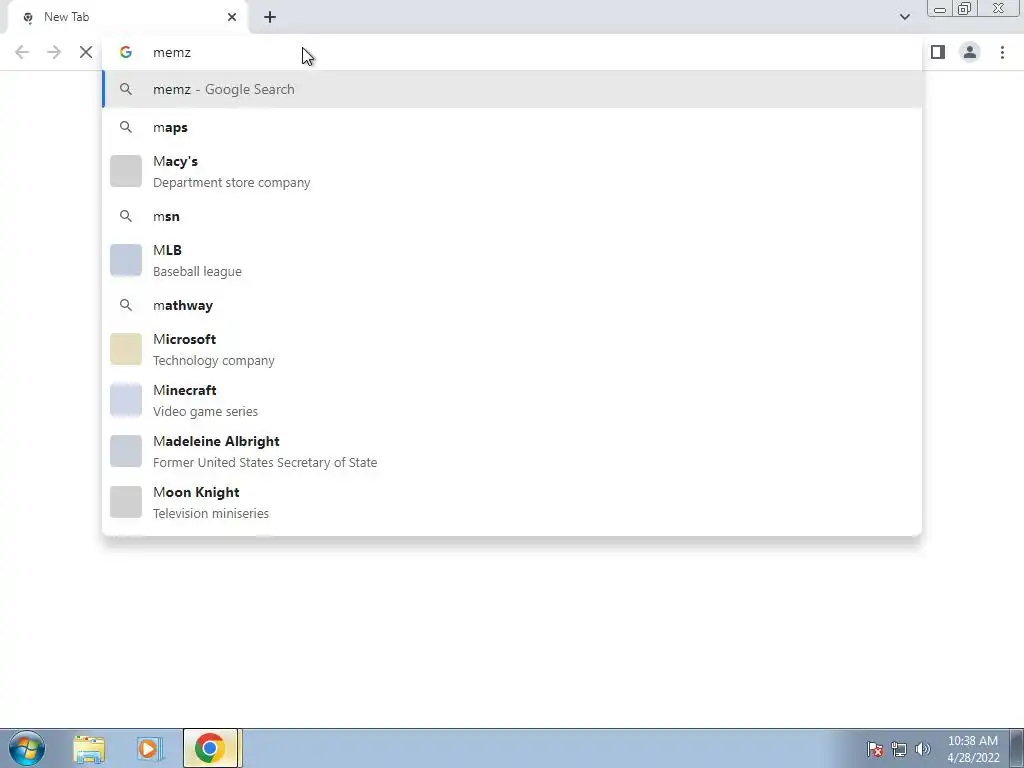Go back with the back arrow
1024x768 pixels.
22,52
